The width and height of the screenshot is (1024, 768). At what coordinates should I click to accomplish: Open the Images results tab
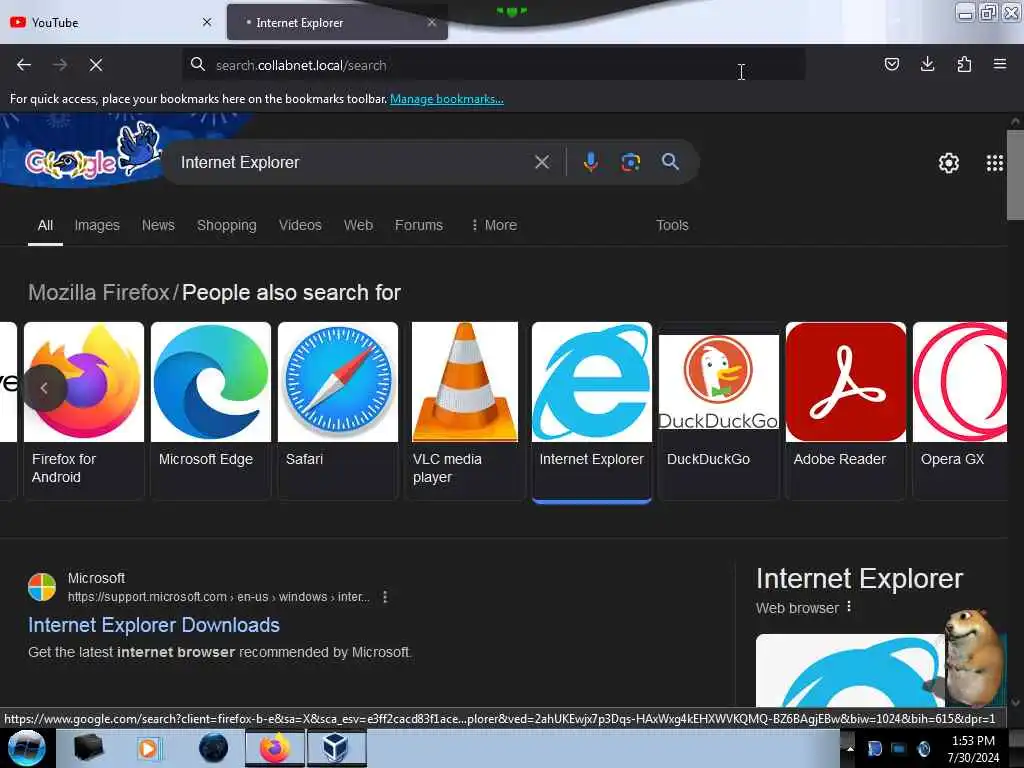click(97, 225)
